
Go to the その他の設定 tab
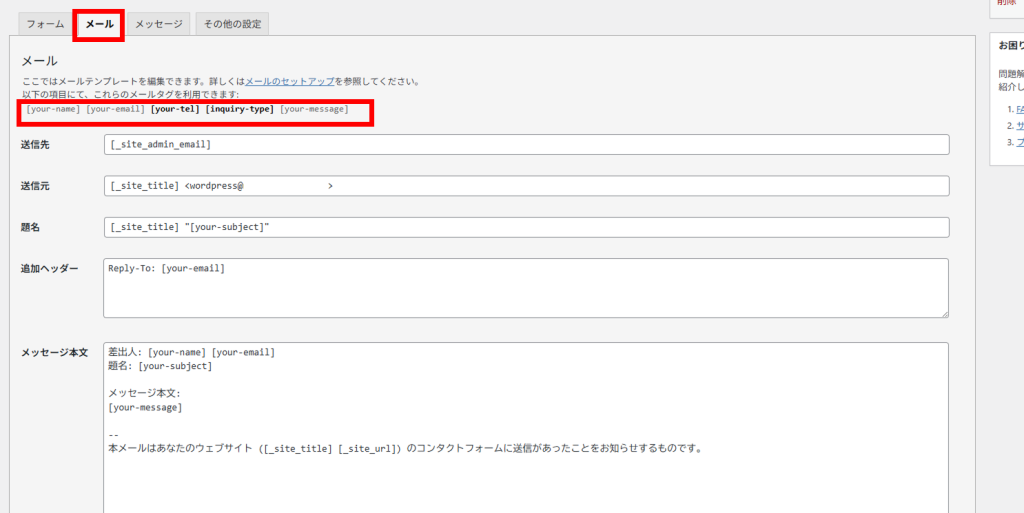pos(232,24)
